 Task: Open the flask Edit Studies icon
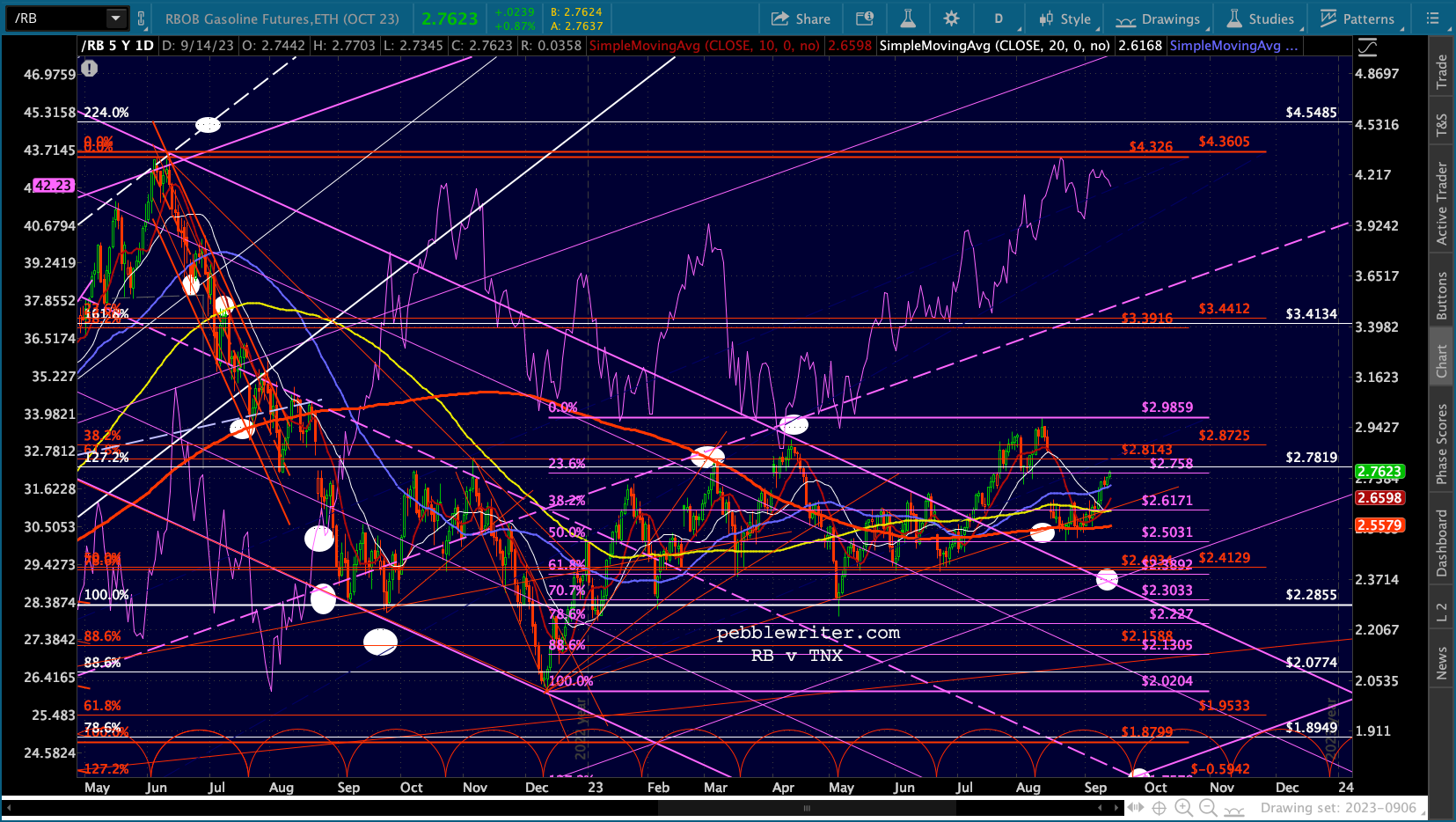908,18
